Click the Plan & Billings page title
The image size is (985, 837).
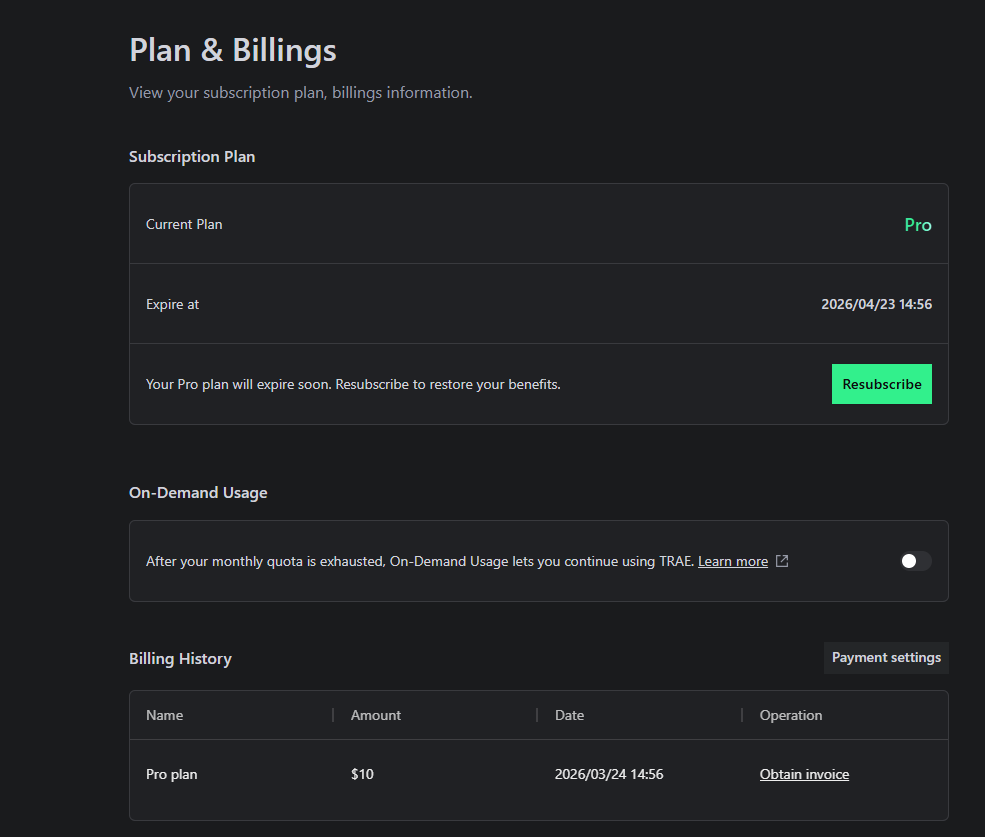[x=233, y=50]
